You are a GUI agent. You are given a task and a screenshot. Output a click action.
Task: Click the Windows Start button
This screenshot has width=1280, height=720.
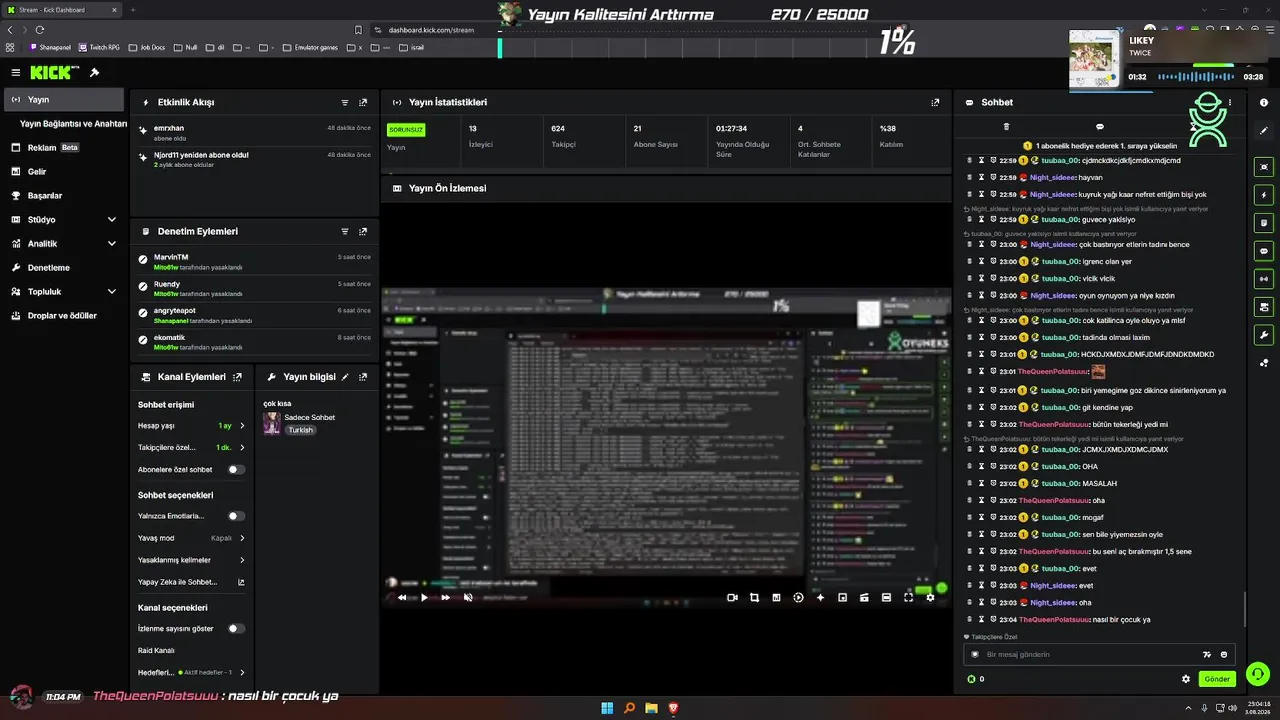pos(607,708)
